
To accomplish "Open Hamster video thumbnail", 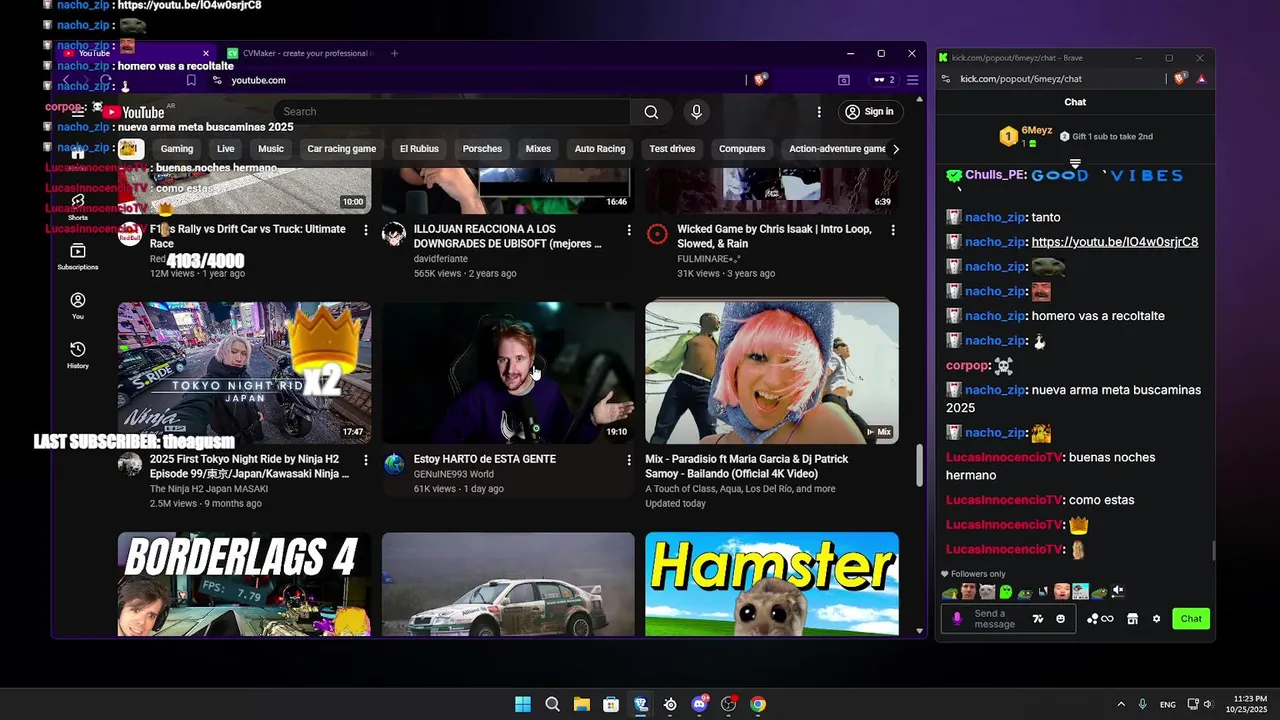I will click(772, 584).
